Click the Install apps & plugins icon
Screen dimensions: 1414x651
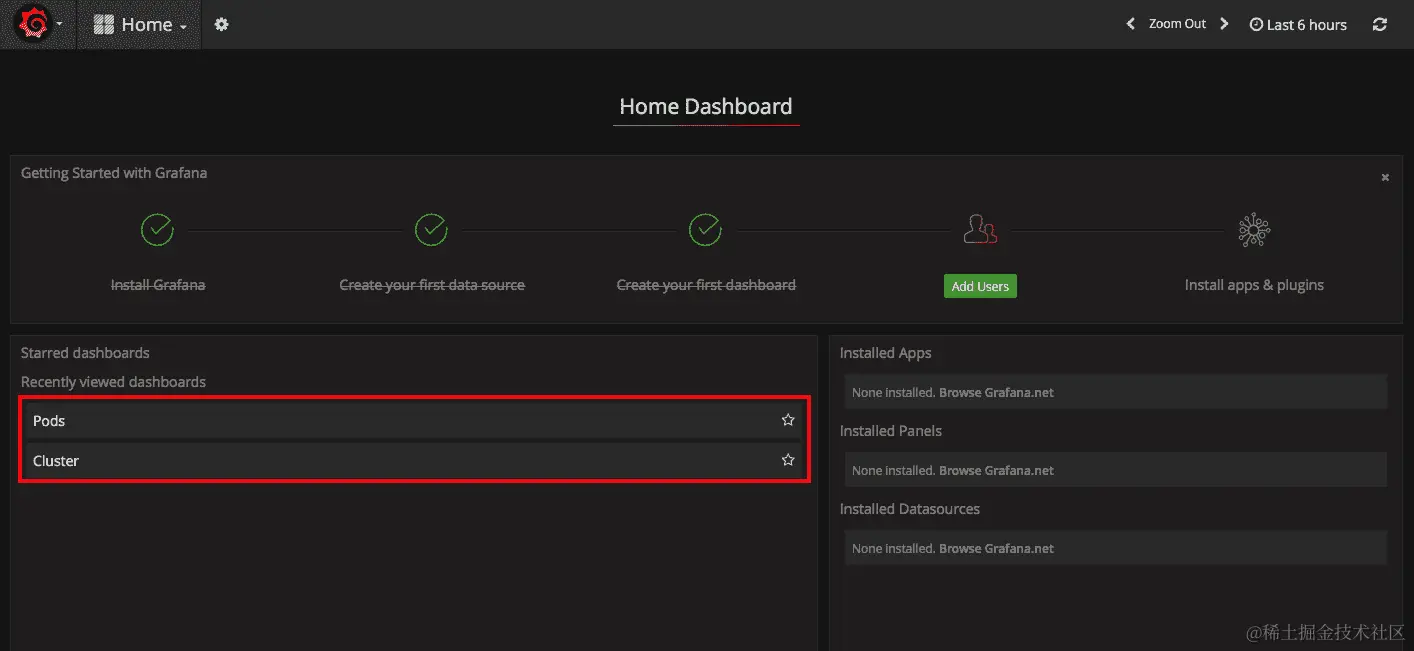pyautogui.click(x=1254, y=230)
